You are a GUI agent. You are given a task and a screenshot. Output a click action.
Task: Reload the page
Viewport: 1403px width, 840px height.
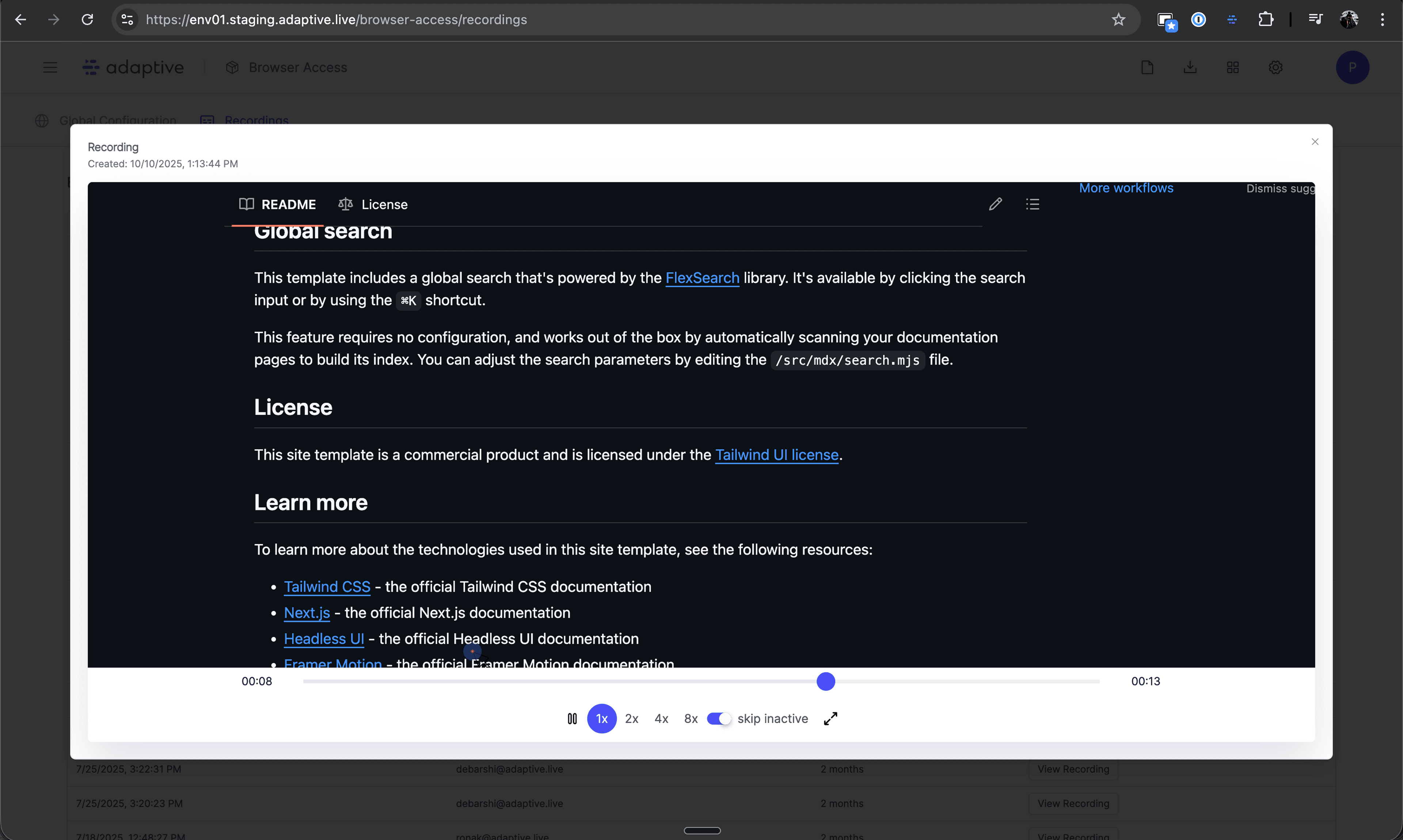pyautogui.click(x=87, y=20)
